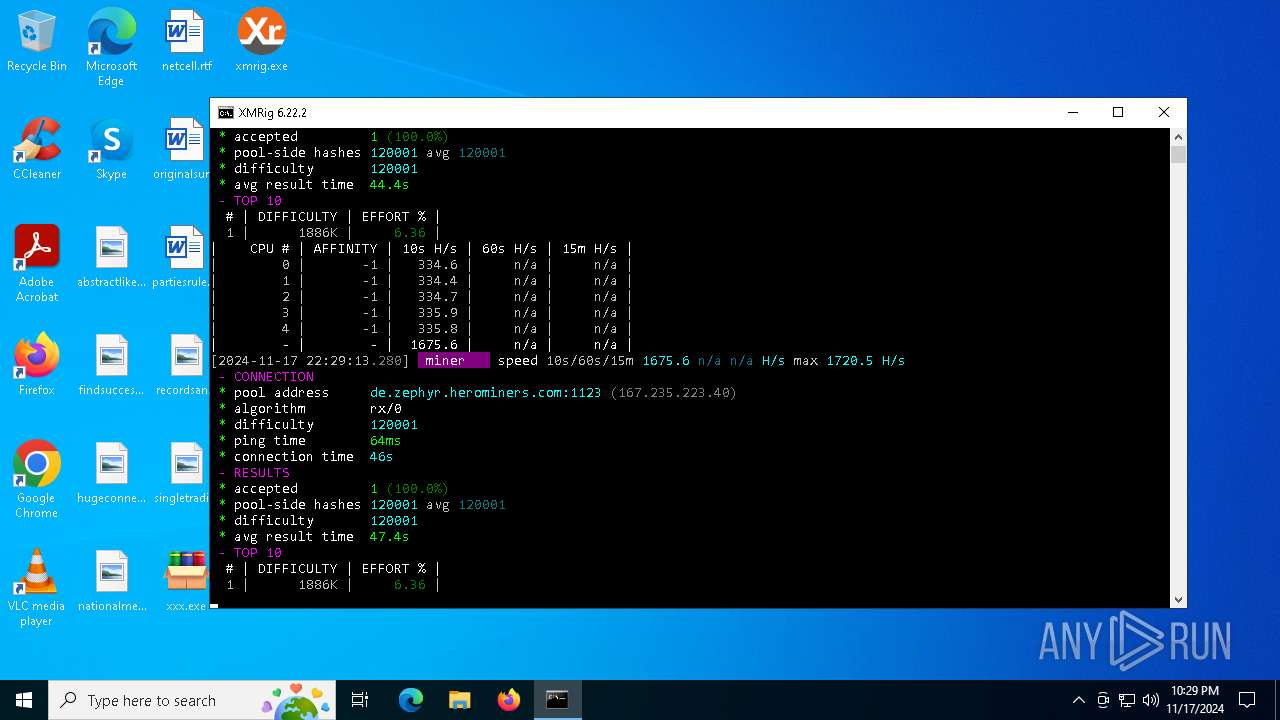Launch Edge from the taskbar
The image size is (1280, 720).
[x=411, y=700]
